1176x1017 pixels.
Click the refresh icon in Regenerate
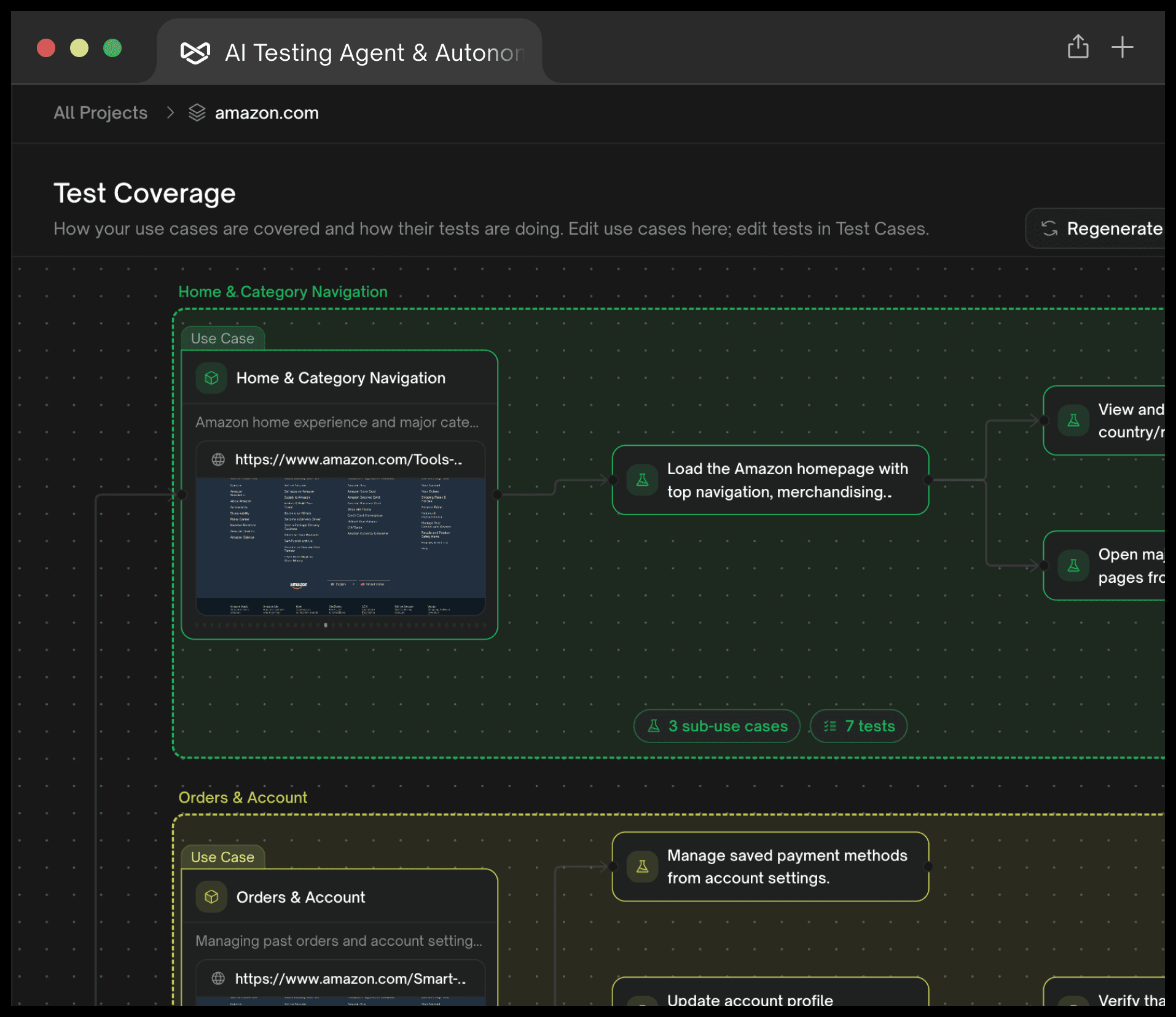coord(1049,228)
